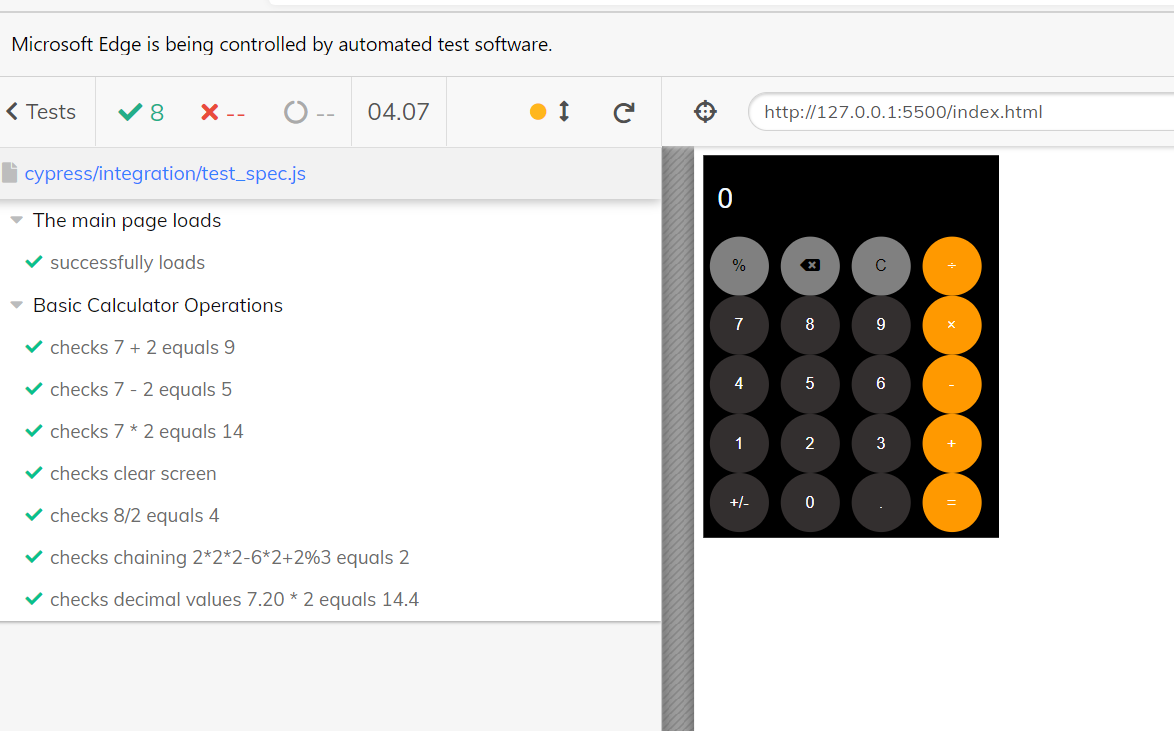This screenshot has height=731, width=1174.
Task: Click the orange equals button
Action: (952, 503)
